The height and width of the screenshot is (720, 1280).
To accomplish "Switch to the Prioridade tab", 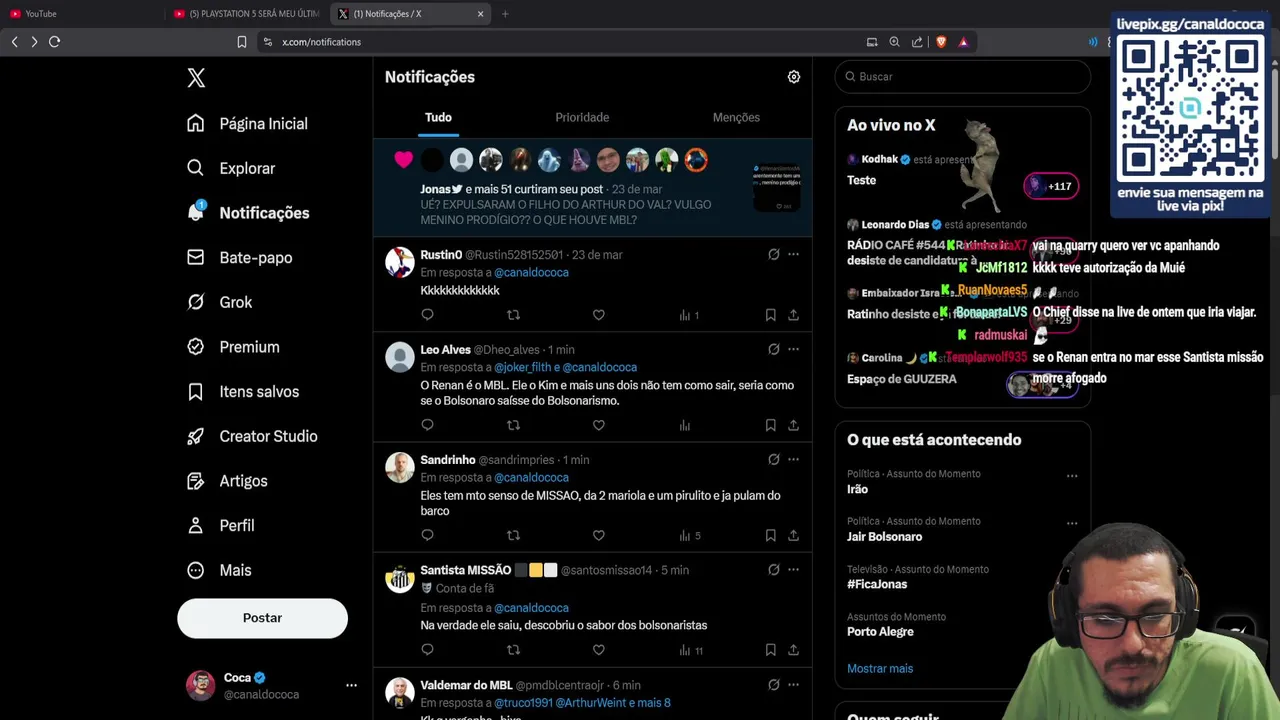I will [582, 117].
